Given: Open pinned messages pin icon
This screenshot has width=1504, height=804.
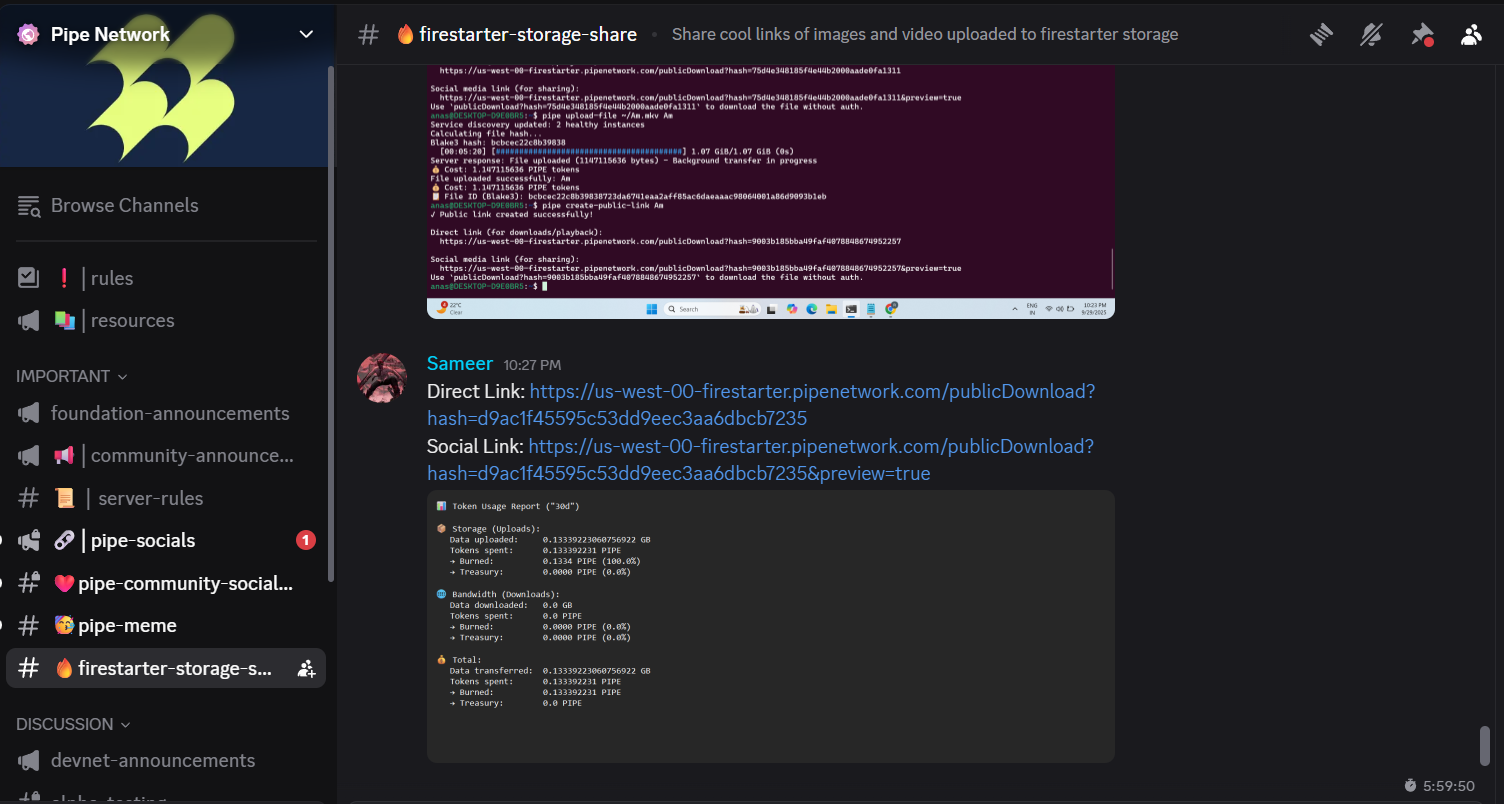Looking at the screenshot, I should click(1421, 35).
